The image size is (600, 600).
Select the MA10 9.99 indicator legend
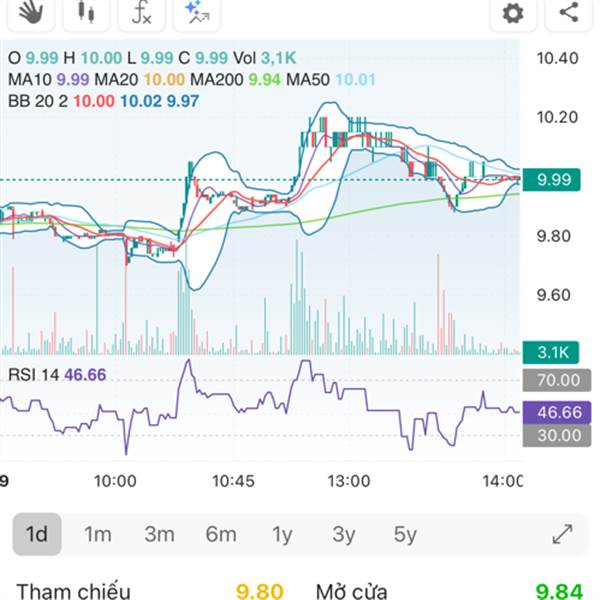[49, 80]
